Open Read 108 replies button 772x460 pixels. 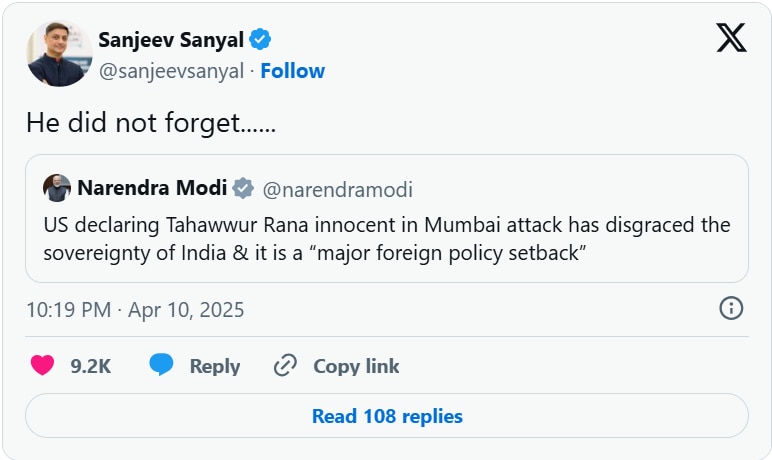point(386,416)
